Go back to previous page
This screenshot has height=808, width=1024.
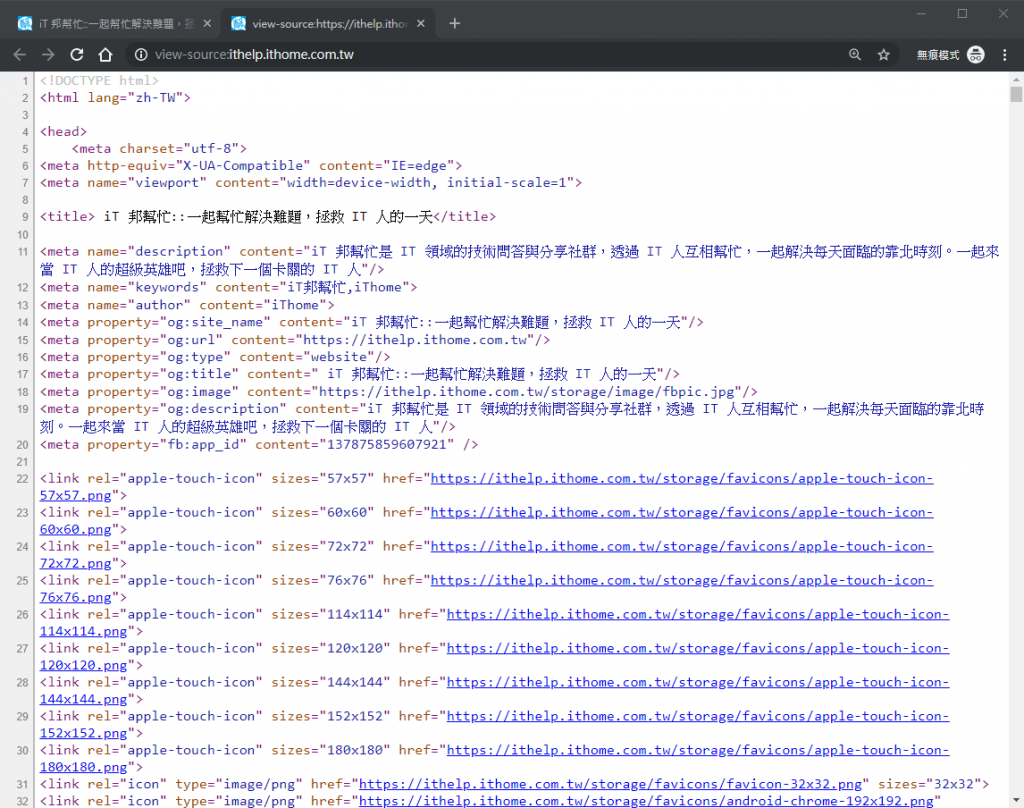20,55
